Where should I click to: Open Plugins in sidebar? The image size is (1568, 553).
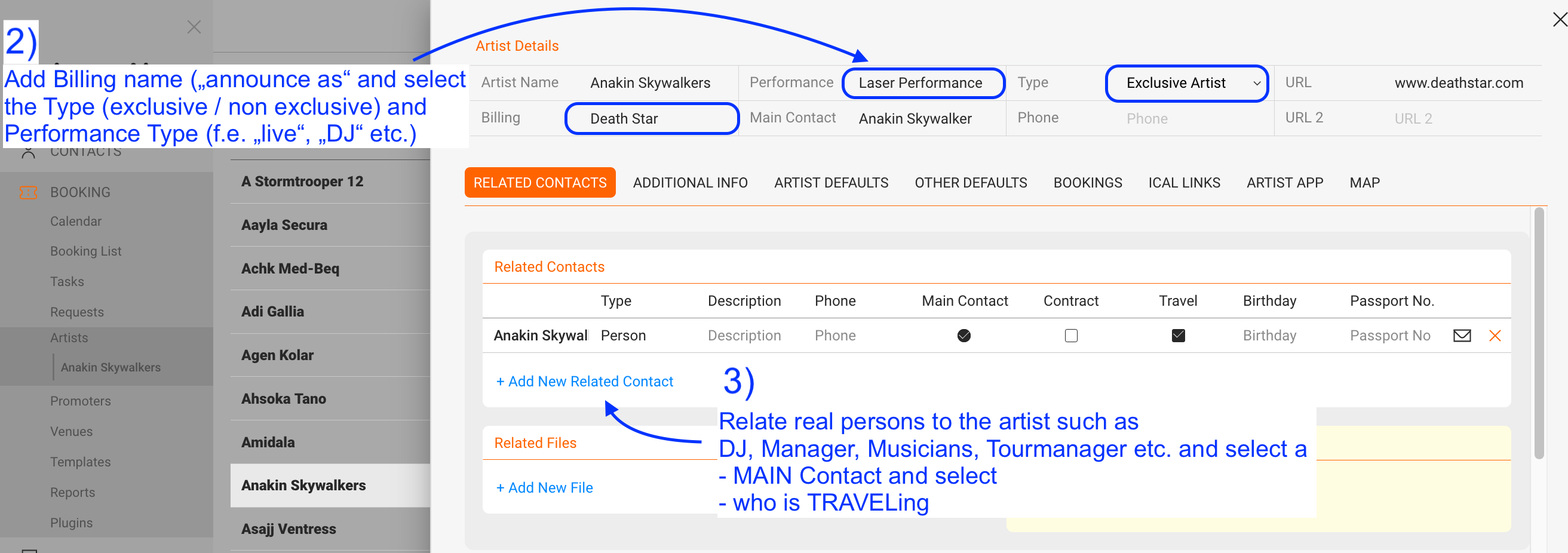pos(71,523)
